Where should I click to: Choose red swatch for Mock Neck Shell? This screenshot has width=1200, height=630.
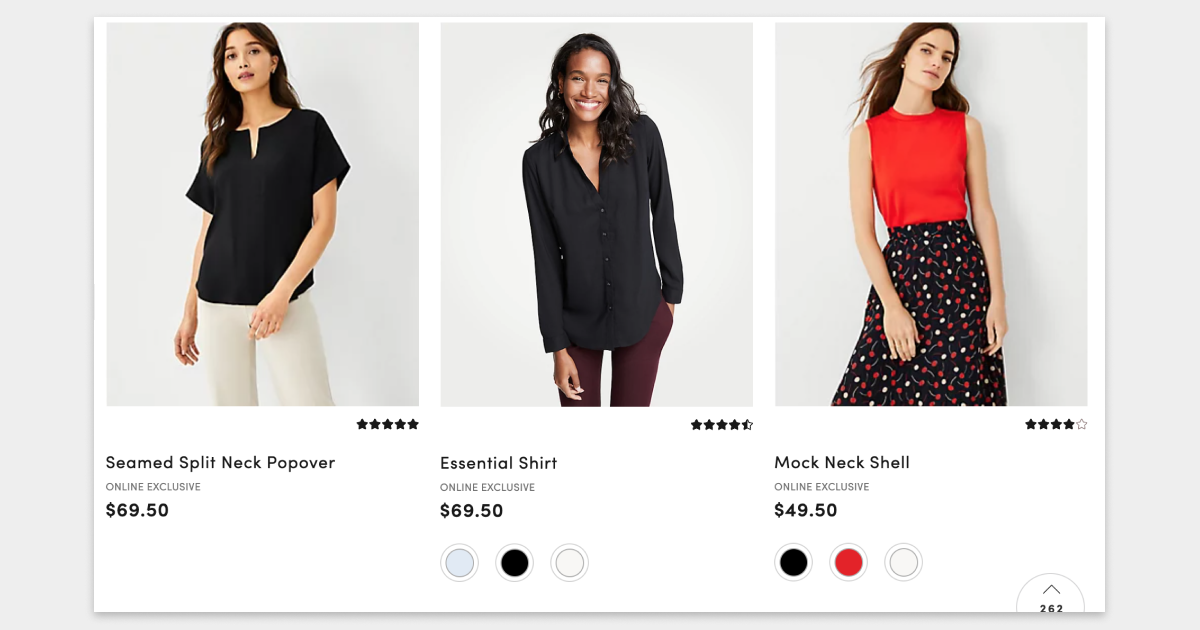(x=848, y=563)
